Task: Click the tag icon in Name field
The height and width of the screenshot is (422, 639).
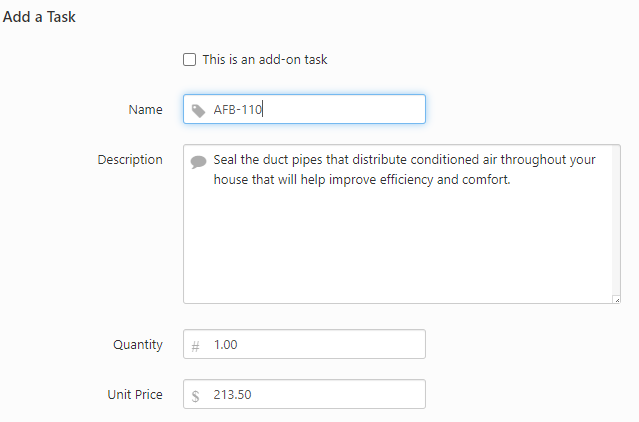Action: 199,110
